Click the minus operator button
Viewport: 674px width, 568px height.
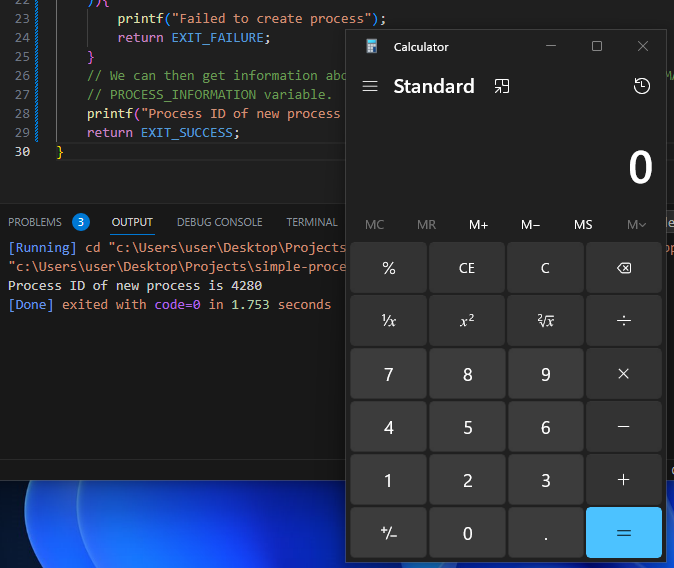[x=624, y=427]
